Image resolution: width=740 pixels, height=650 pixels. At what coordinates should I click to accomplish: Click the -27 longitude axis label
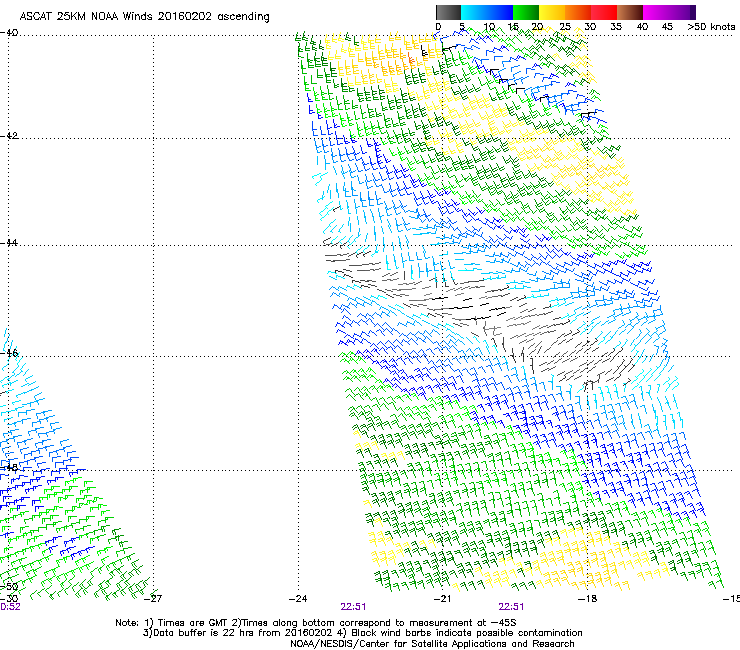(x=153, y=599)
